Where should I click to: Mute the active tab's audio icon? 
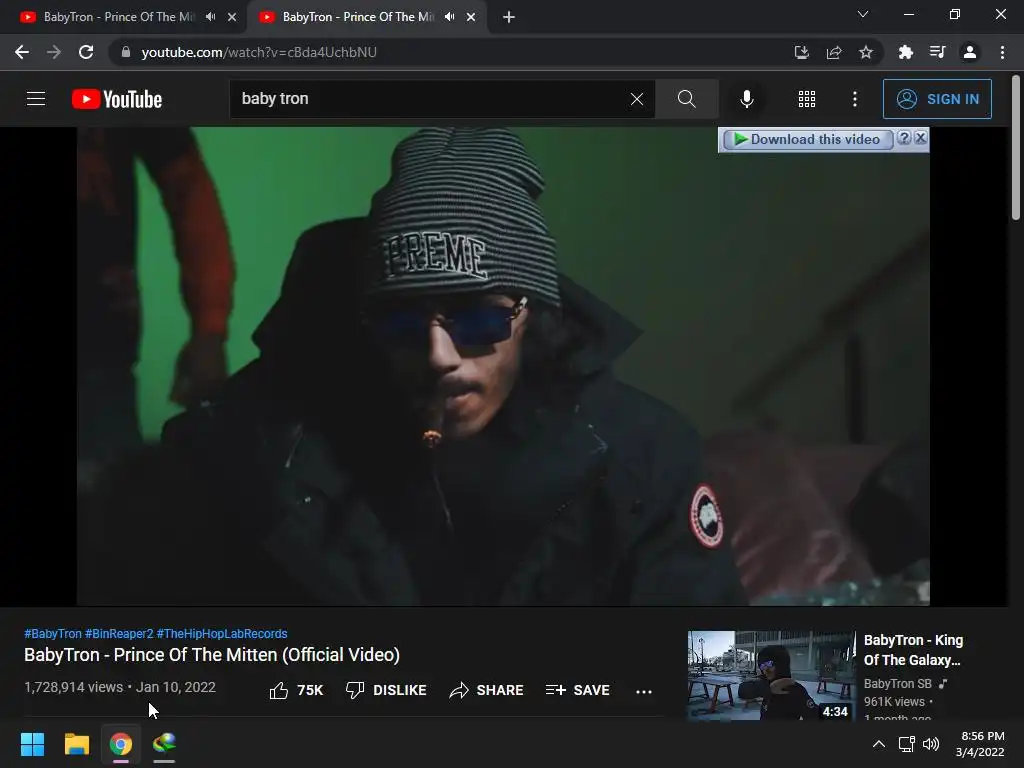tap(449, 17)
